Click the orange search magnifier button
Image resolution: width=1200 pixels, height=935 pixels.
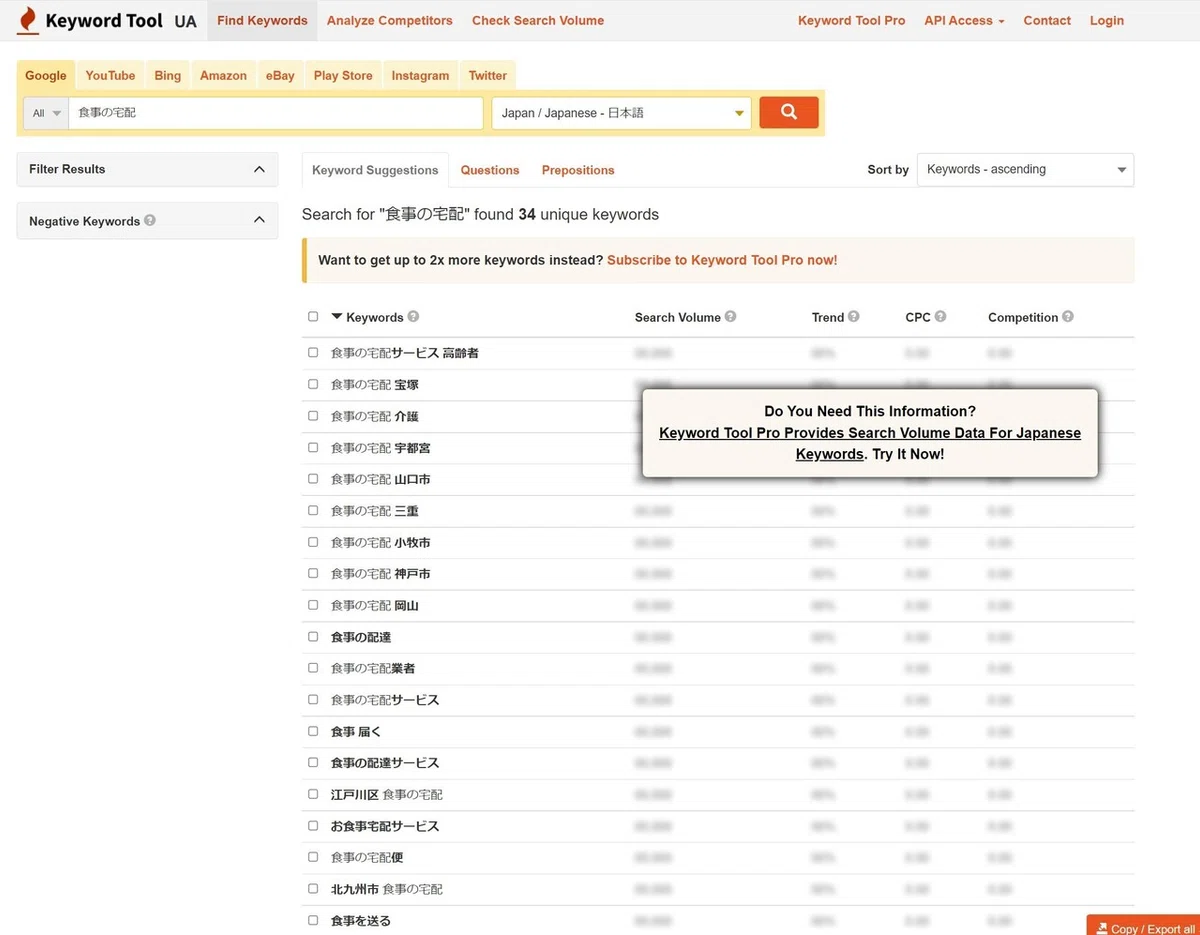pyautogui.click(x=789, y=112)
